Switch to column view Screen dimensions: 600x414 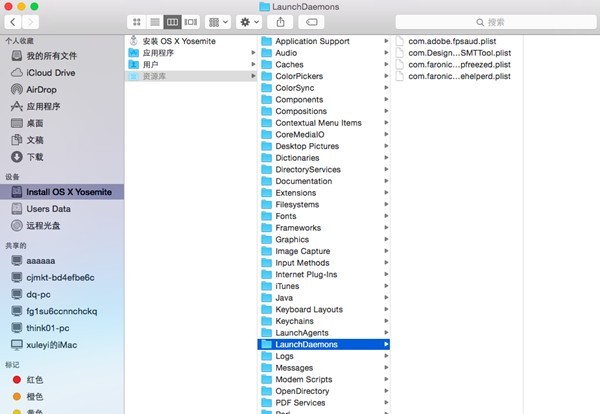(173, 22)
